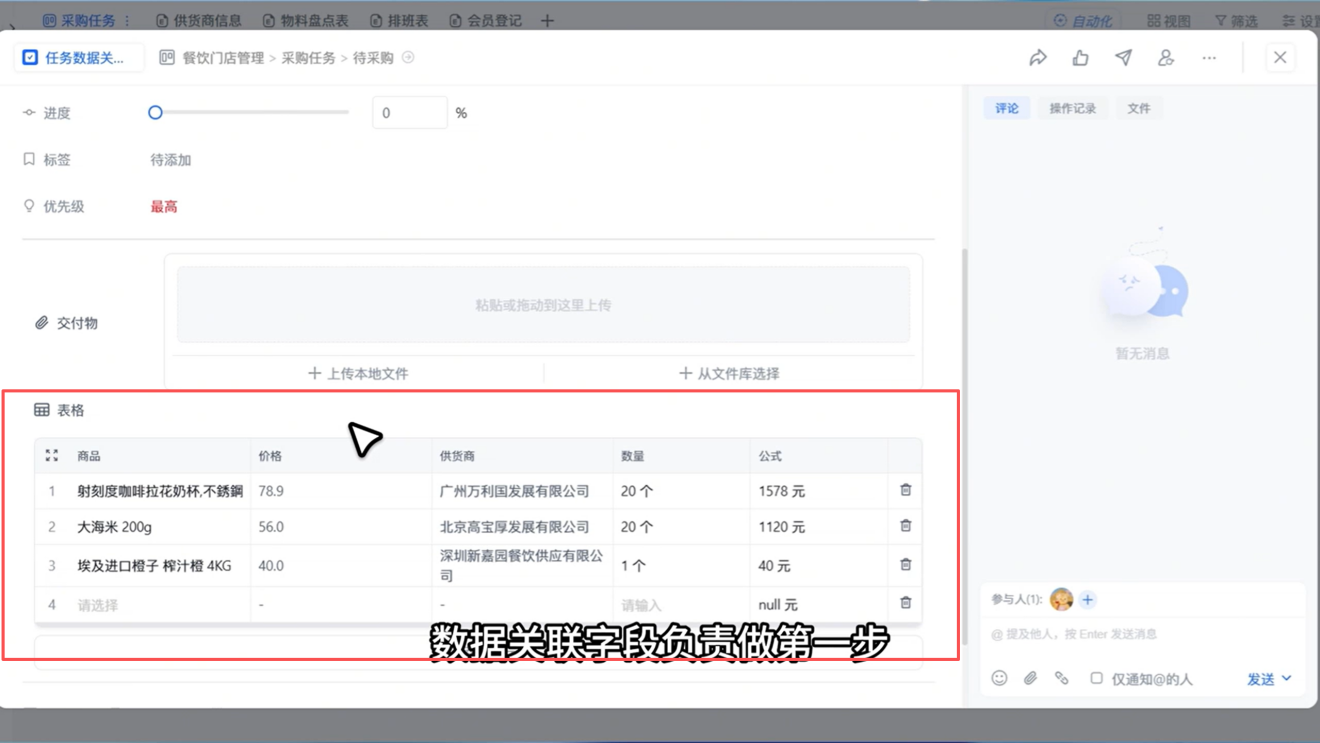
Task: Open breadcrumb 待采购
Action: 373,58
